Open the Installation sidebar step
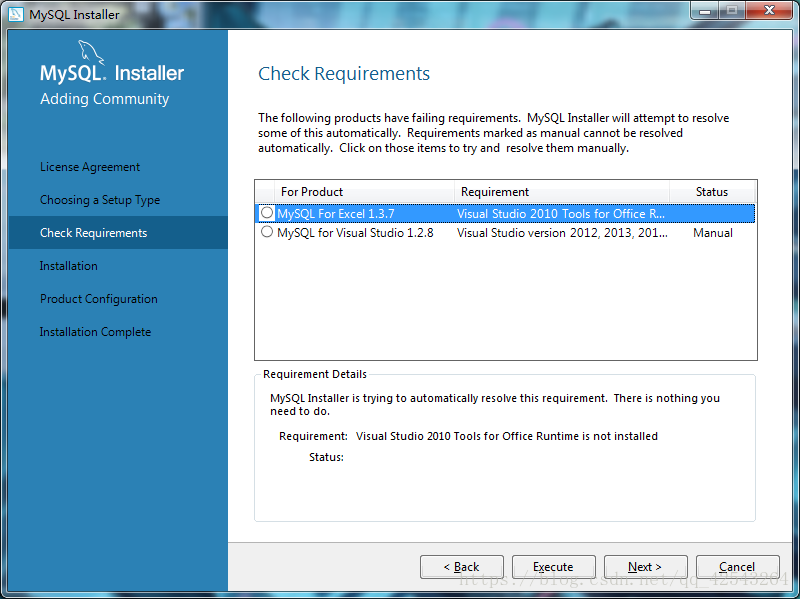This screenshot has height=599, width=800. (68, 266)
